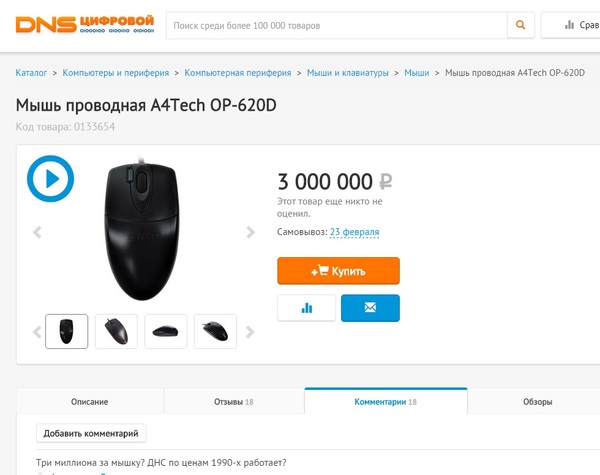Image resolution: width=600 pixels, height=475 pixels.
Task: Select the side-view mouse thumbnail
Action: [x=166, y=331]
